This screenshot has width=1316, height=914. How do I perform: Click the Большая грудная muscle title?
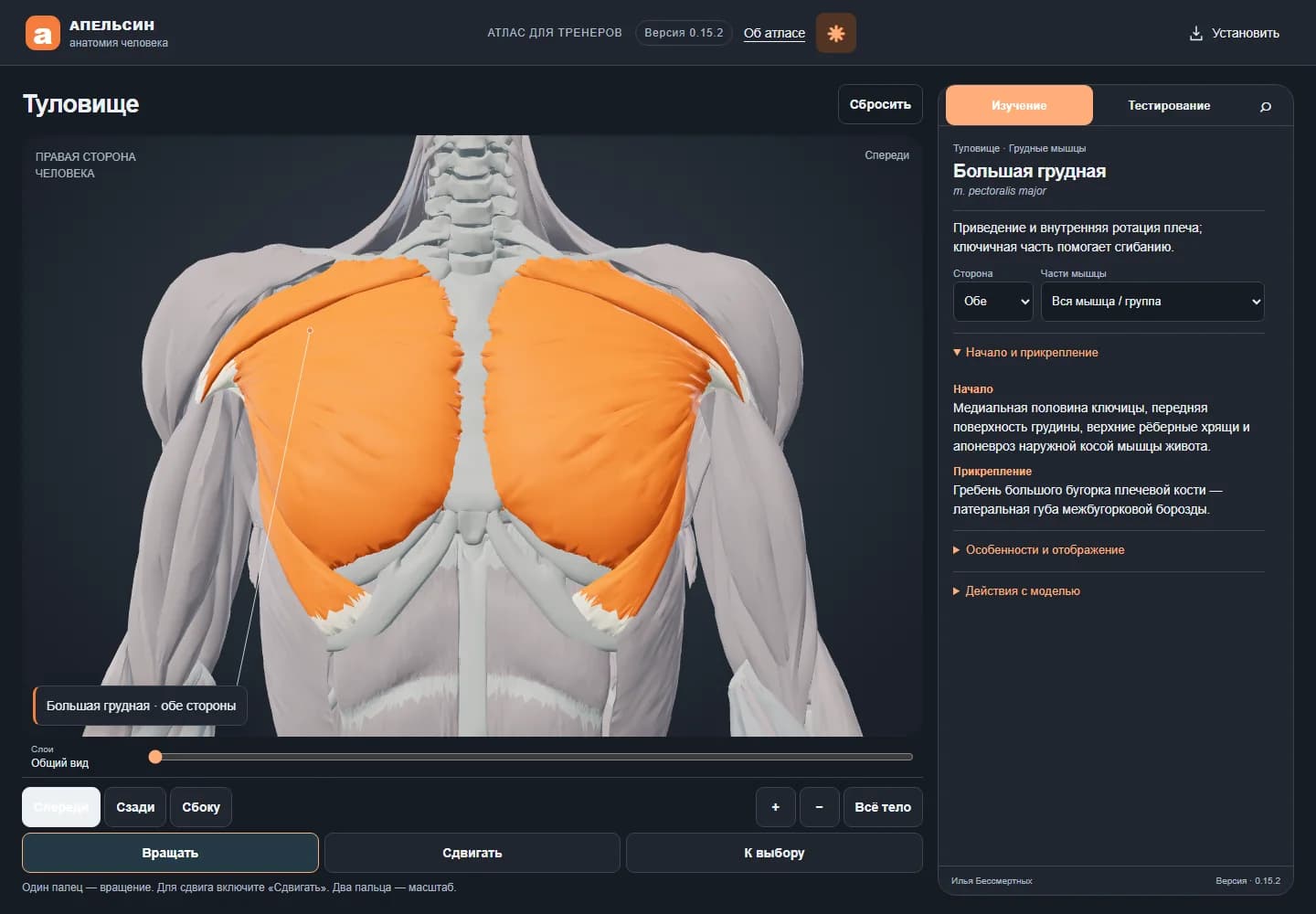point(1029,171)
